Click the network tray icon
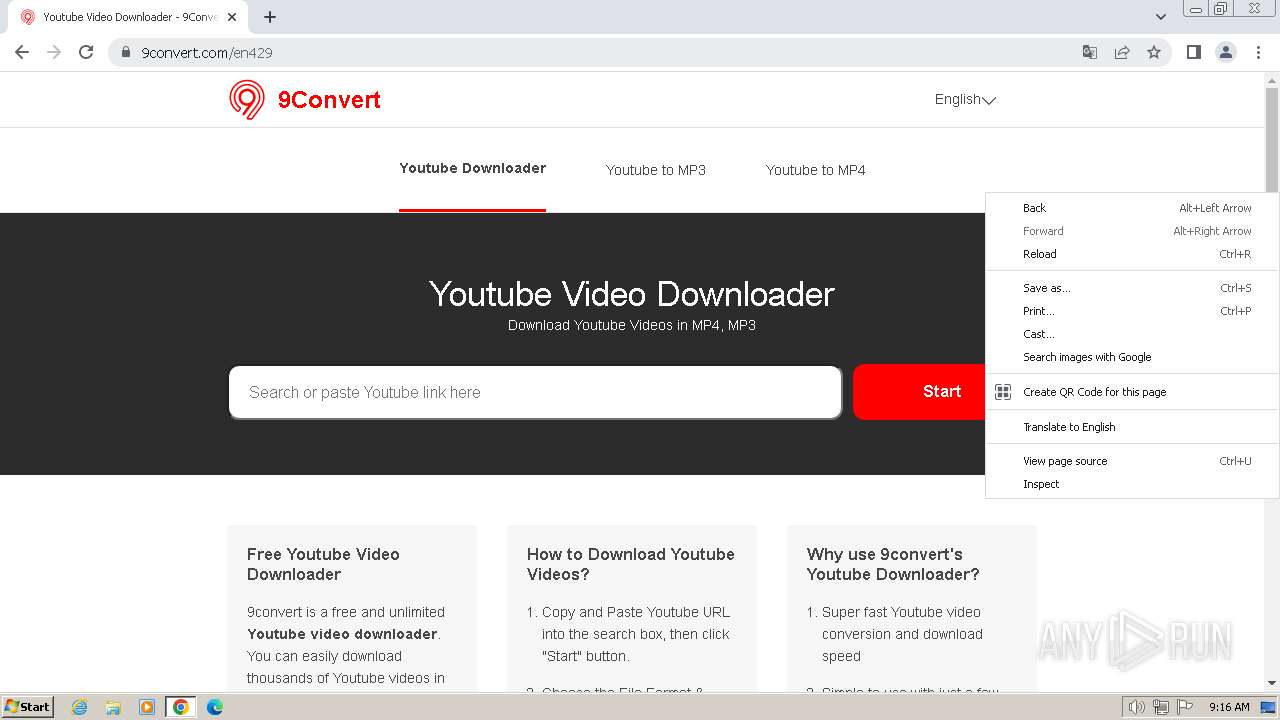 click(x=1161, y=707)
